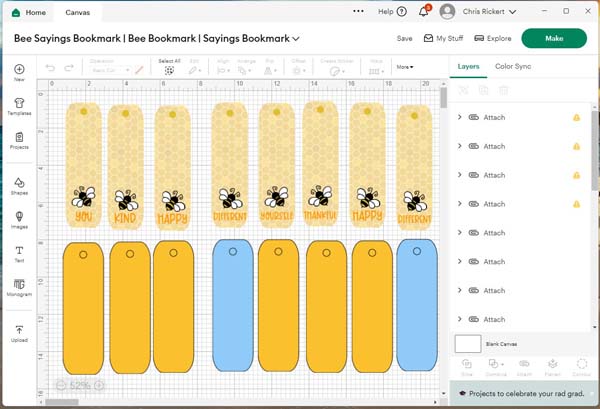
Task: Open the Arrange dropdown
Action: click(245, 70)
